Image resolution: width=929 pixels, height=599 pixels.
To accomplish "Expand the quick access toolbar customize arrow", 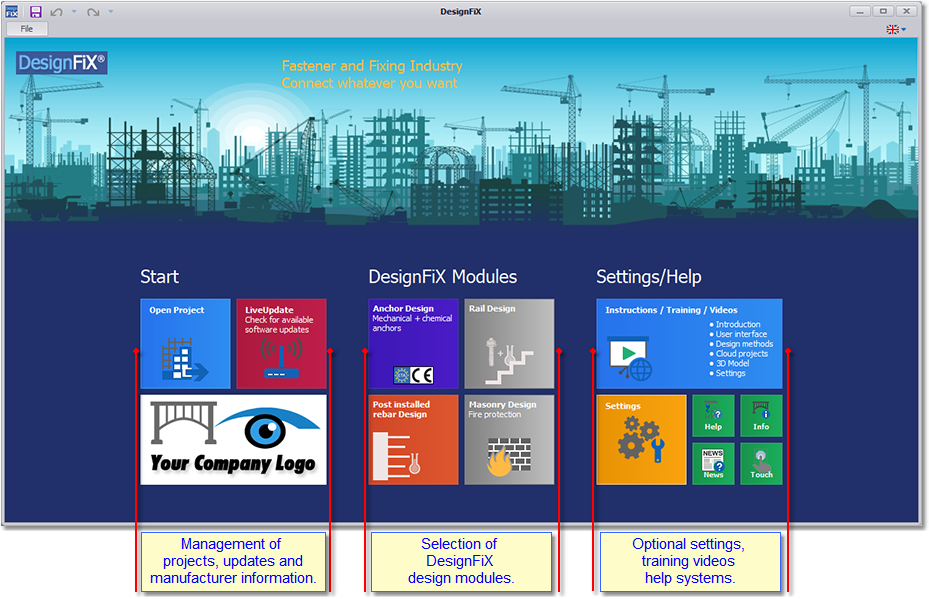I will [111, 11].
